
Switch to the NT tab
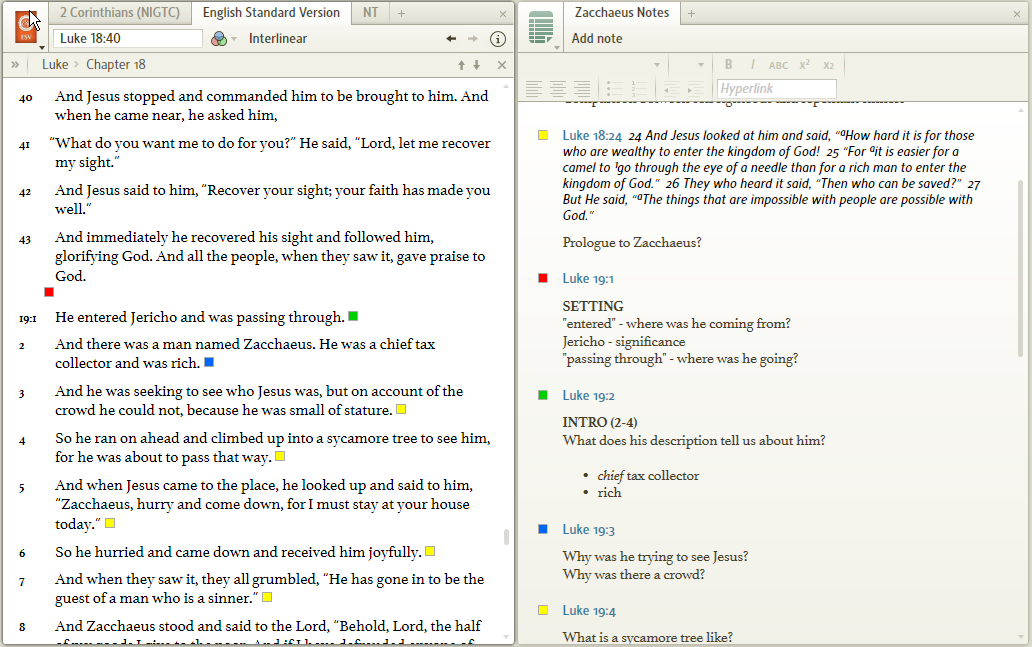point(370,13)
